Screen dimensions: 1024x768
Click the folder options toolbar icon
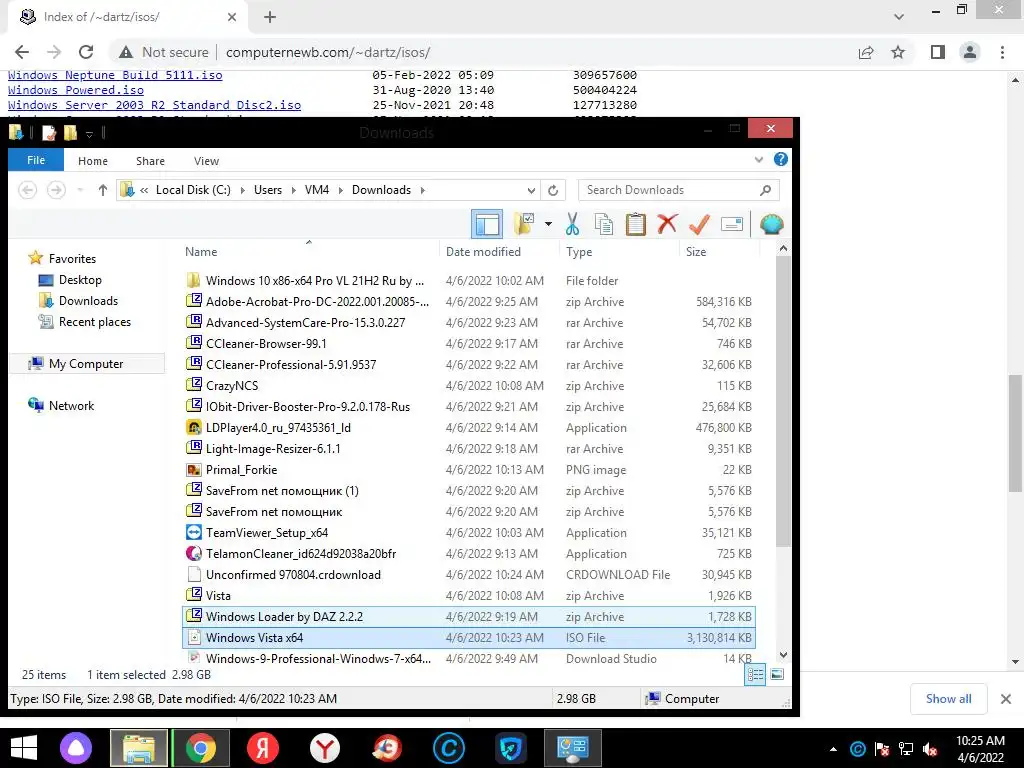click(524, 225)
